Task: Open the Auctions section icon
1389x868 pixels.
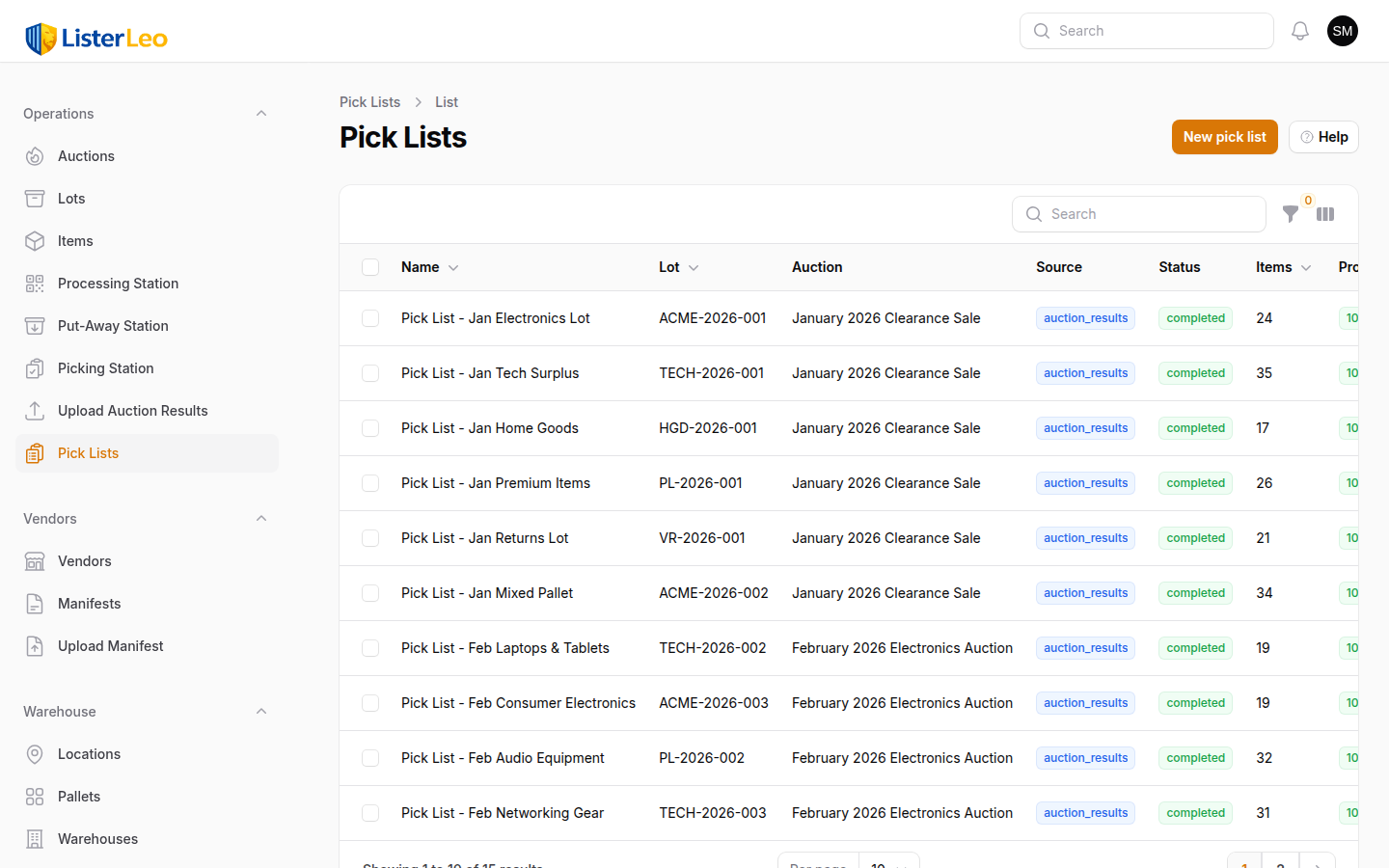Action: point(35,155)
